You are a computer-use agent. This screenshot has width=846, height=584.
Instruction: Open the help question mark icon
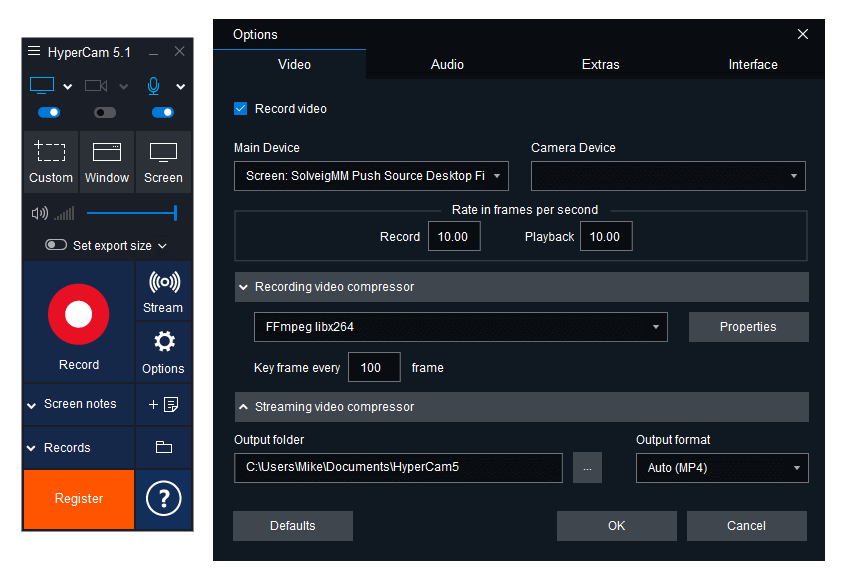click(x=163, y=498)
